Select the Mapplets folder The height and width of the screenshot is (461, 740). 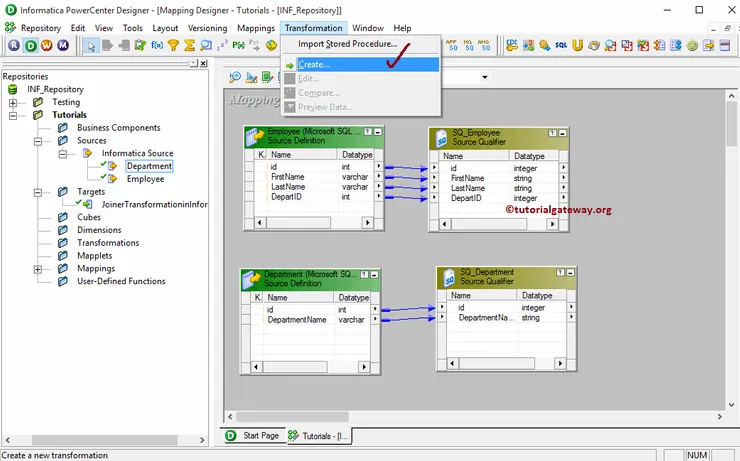pos(95,256)
